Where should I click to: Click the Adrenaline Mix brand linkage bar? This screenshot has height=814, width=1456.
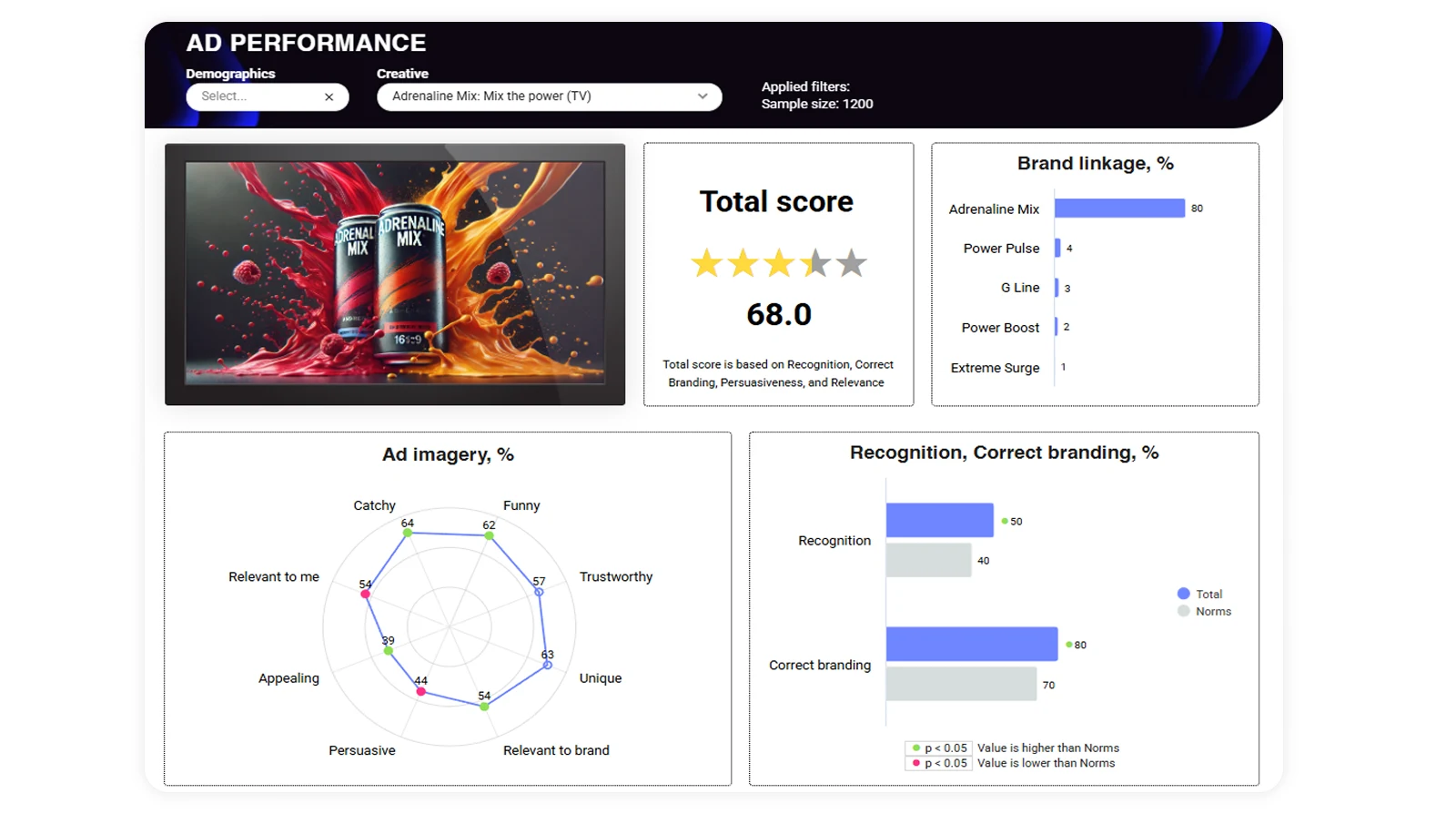(1119, 209)
